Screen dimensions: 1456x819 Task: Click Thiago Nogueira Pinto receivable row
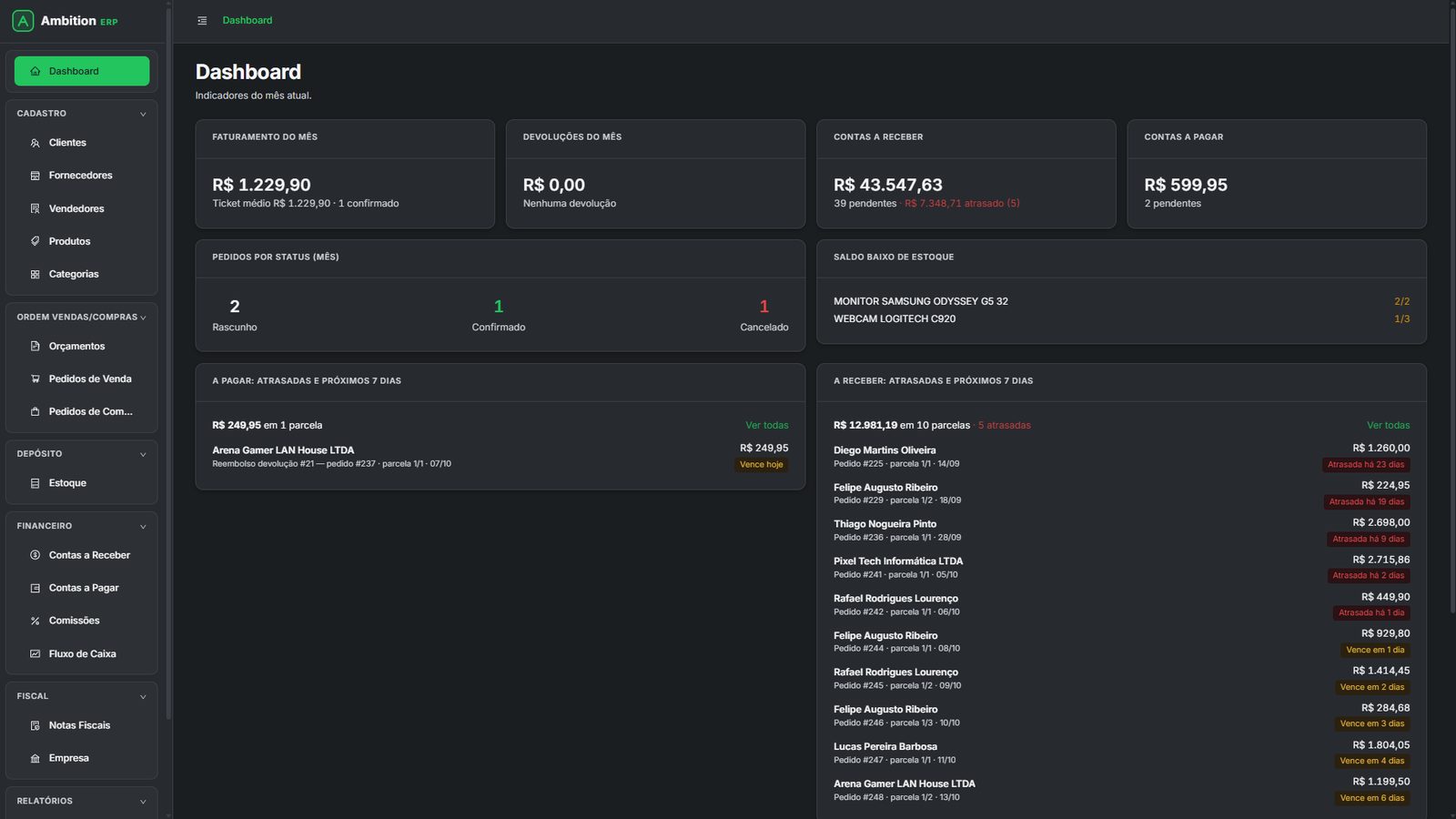[1121, 531]
